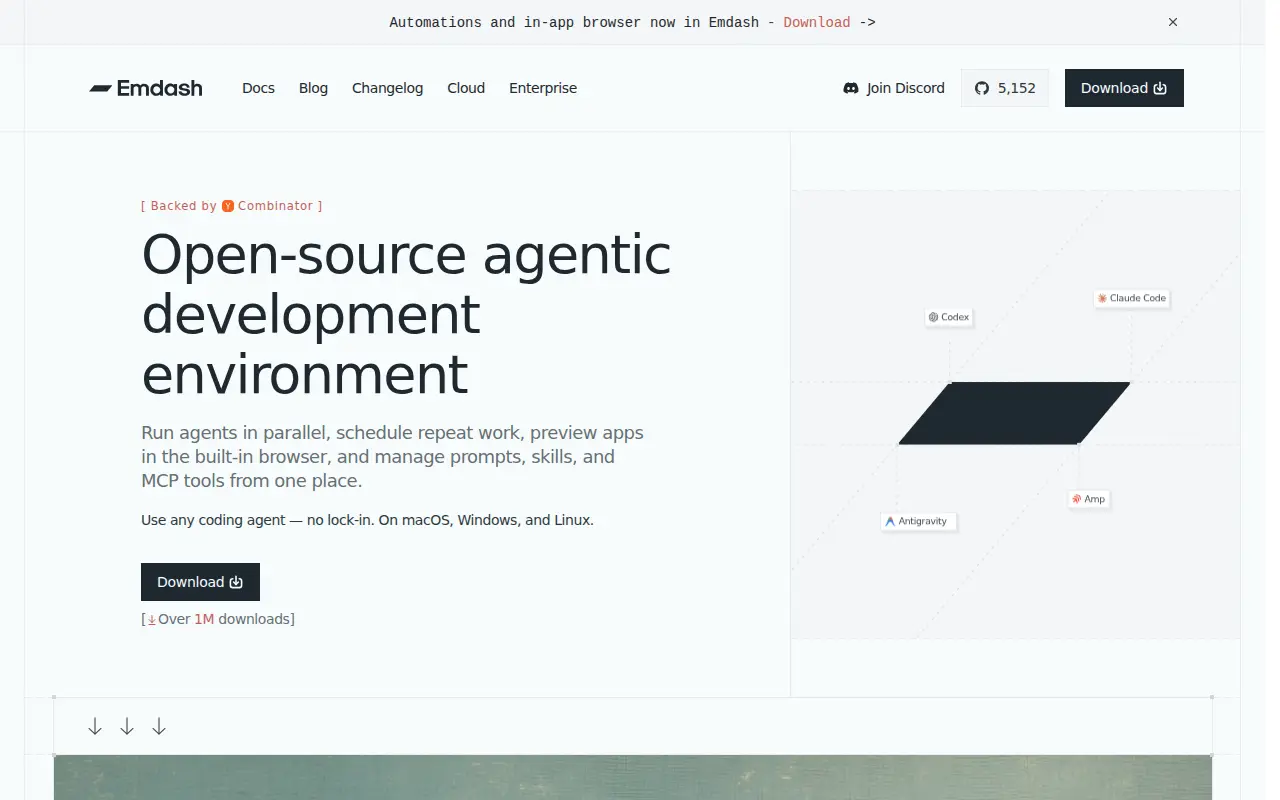Select the Codex agent label

pyautogui.click(x=949, y=317)
